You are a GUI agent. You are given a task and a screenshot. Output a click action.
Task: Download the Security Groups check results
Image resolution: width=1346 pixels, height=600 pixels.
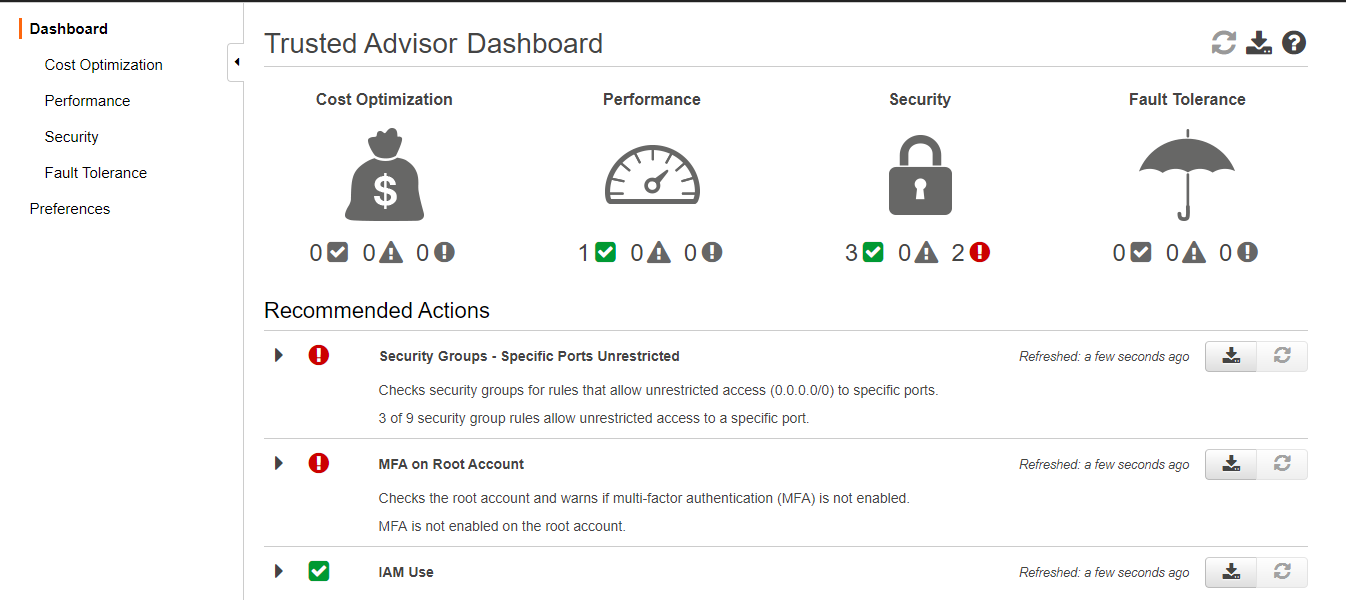click(x=1232, y=356)
